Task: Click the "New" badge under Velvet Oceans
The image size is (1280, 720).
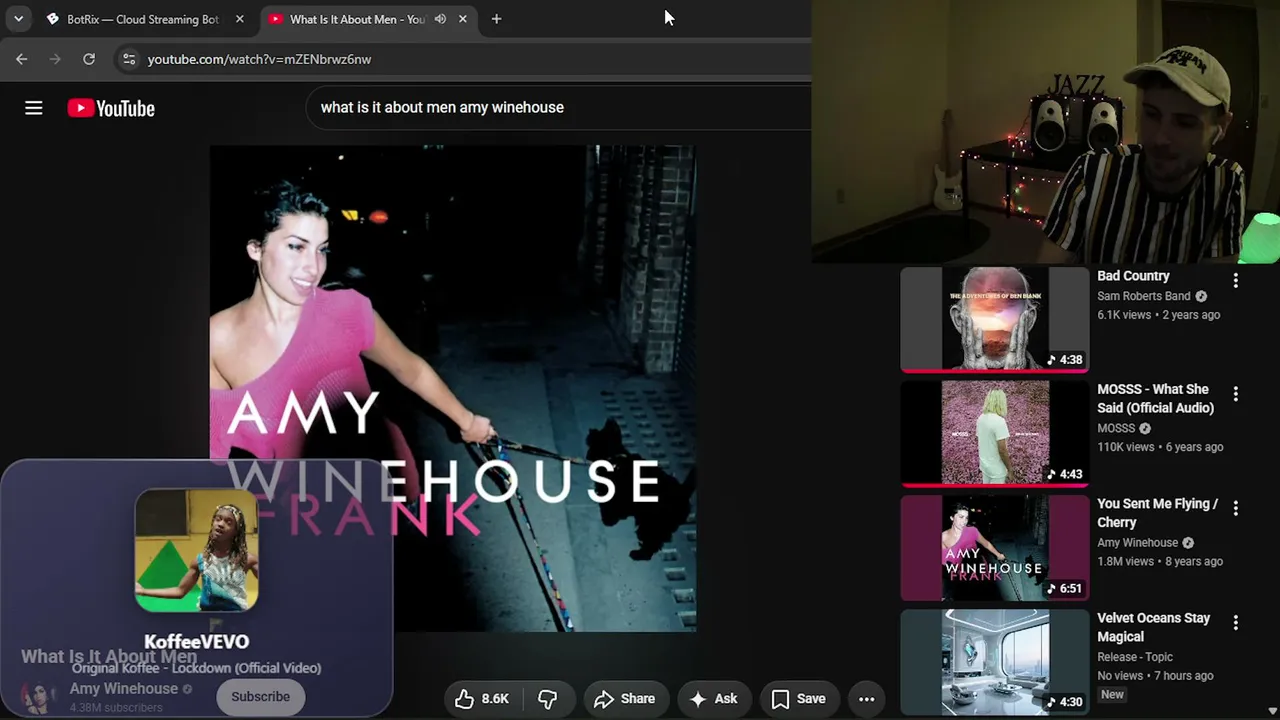Action: pos(1112,695)
